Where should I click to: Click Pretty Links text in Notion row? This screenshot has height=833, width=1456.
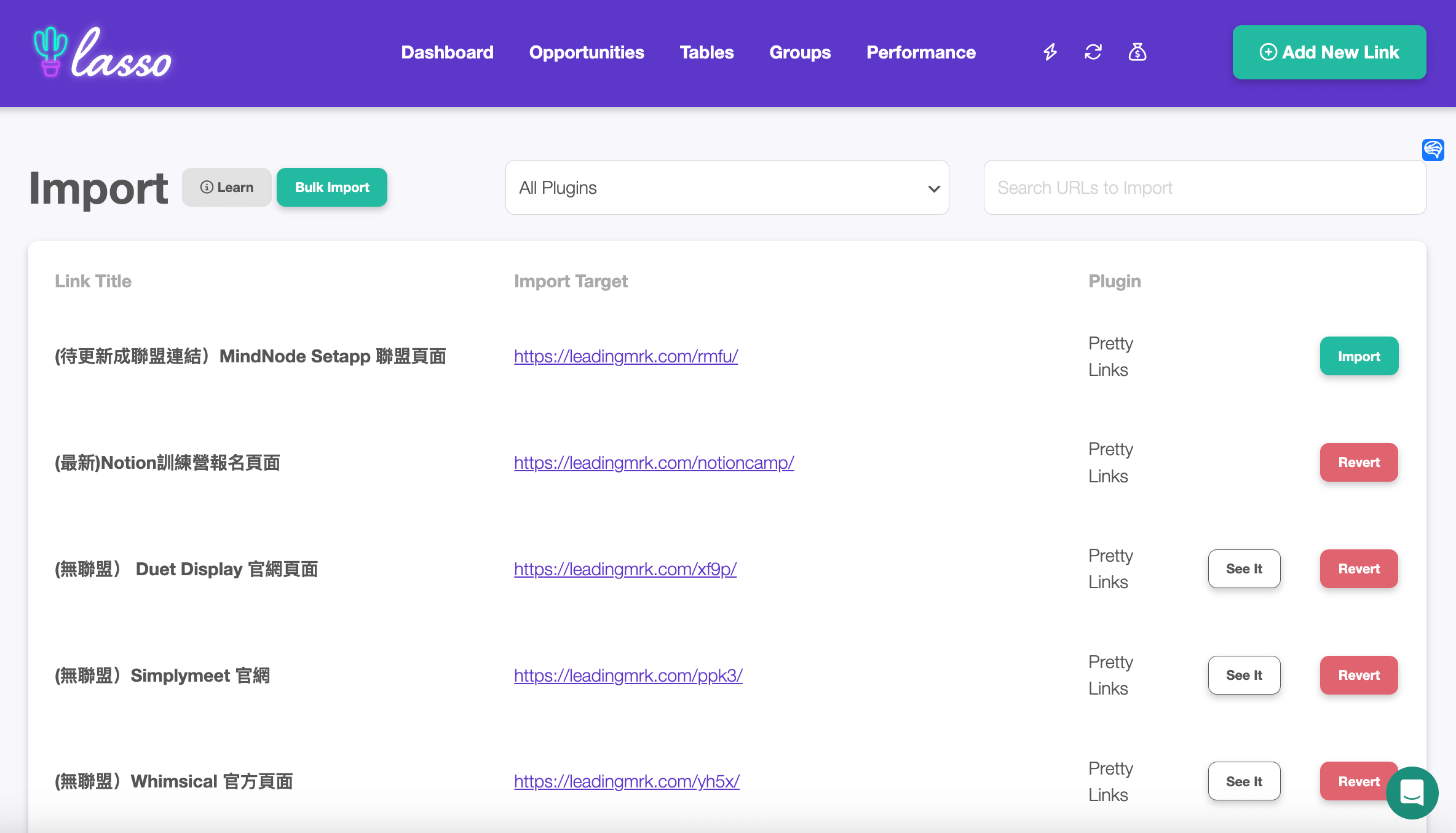(1110, 463)
